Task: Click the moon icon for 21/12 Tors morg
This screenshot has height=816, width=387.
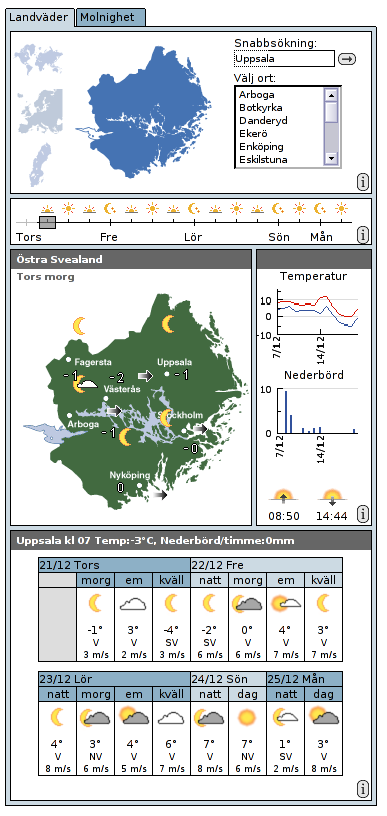Action: (95, 604)
